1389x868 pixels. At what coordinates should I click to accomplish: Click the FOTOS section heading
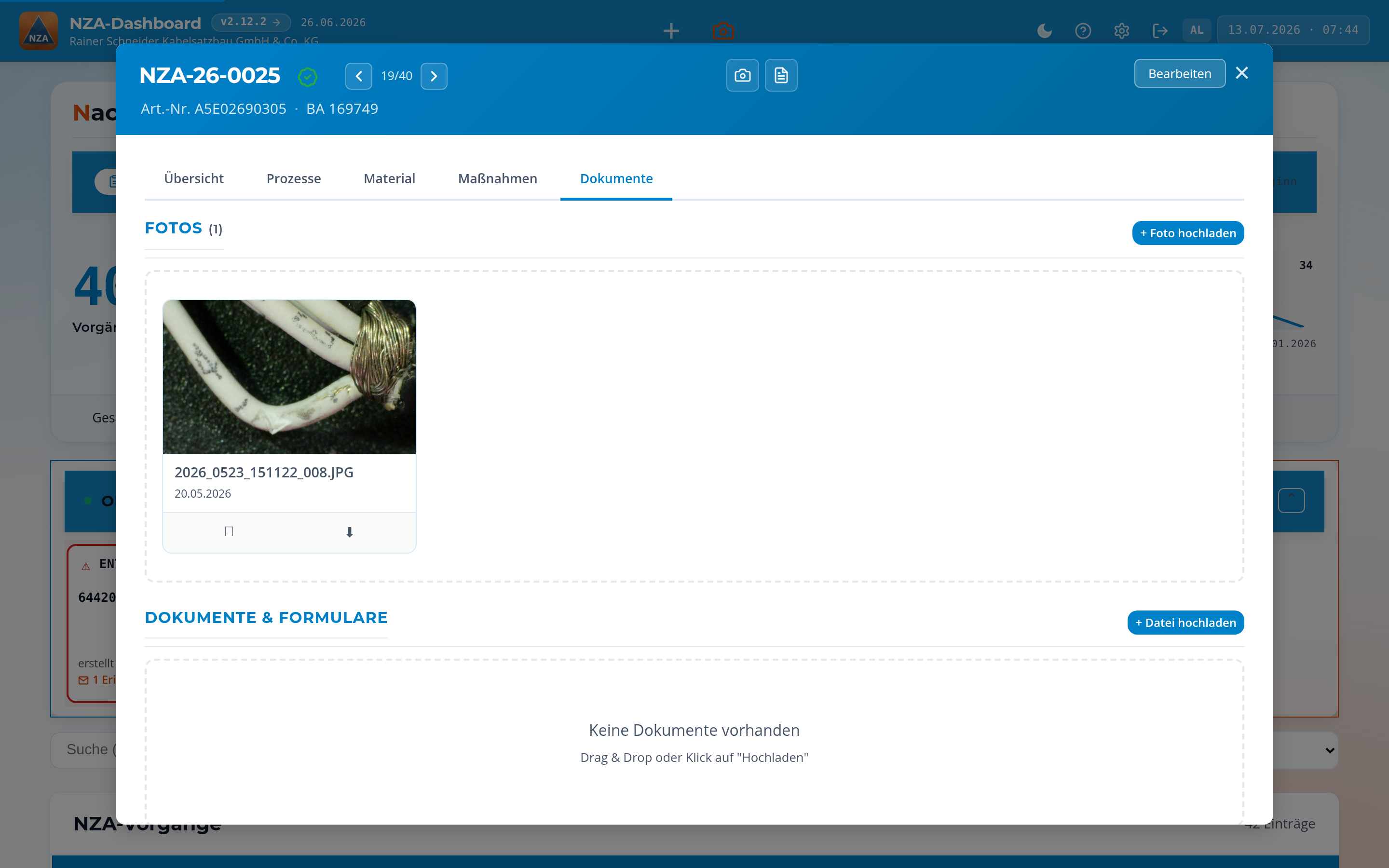pos(184,229)
